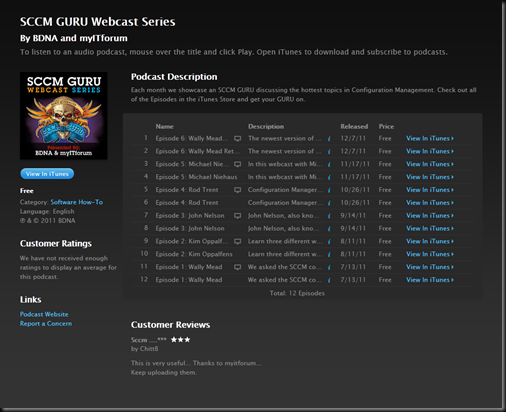The width and height of the screenshot is (506, 412).
Task: Click the 12/7/11 release date in row 1
Action: point(353,138)
